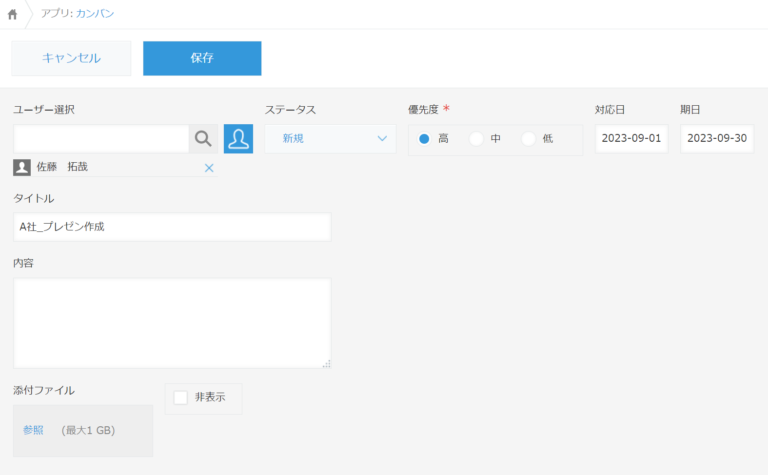Select 高 priority radio button
The width and height of the screenshot is (768, 475).
(425, 139)
